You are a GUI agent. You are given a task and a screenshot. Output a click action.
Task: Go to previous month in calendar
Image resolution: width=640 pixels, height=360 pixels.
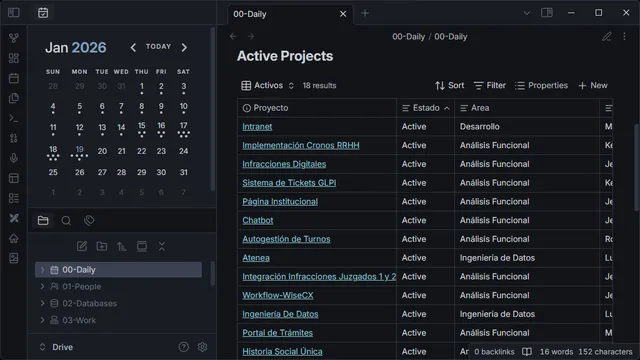pyautogui.click(x=133, y=47)
